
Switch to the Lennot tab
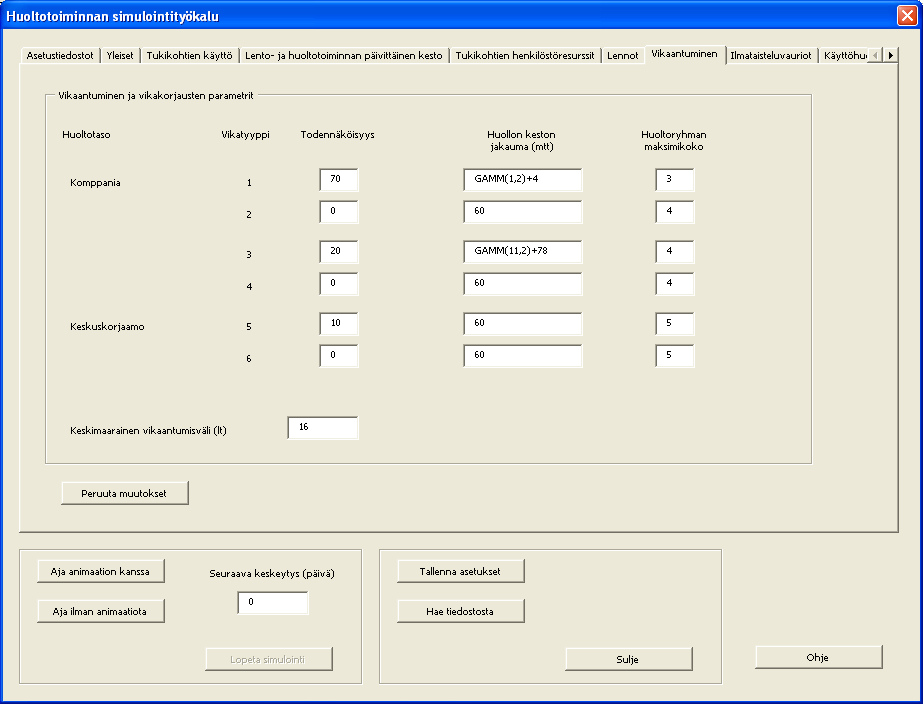(x=623, y=55)
